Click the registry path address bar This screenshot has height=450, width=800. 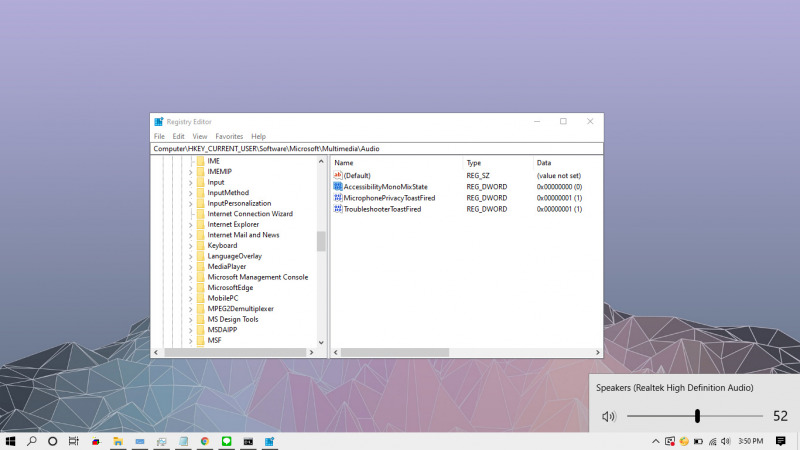(377, 148)
